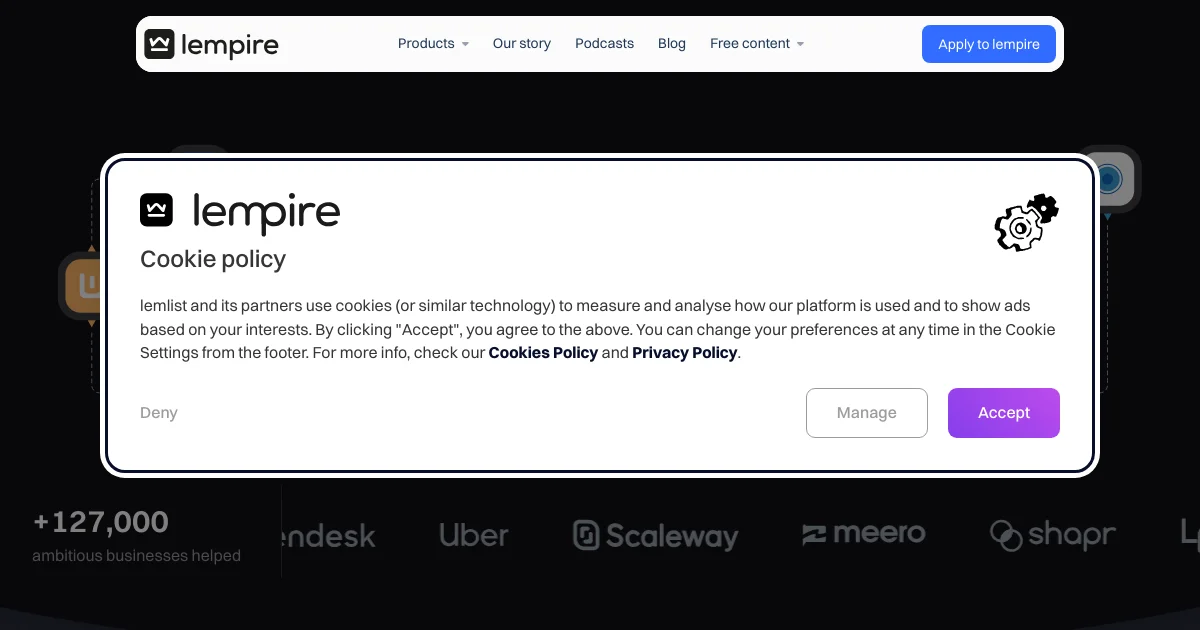Open the Cookies Policy link
This screenshot has width=1200, height=630.
(543, 353)
